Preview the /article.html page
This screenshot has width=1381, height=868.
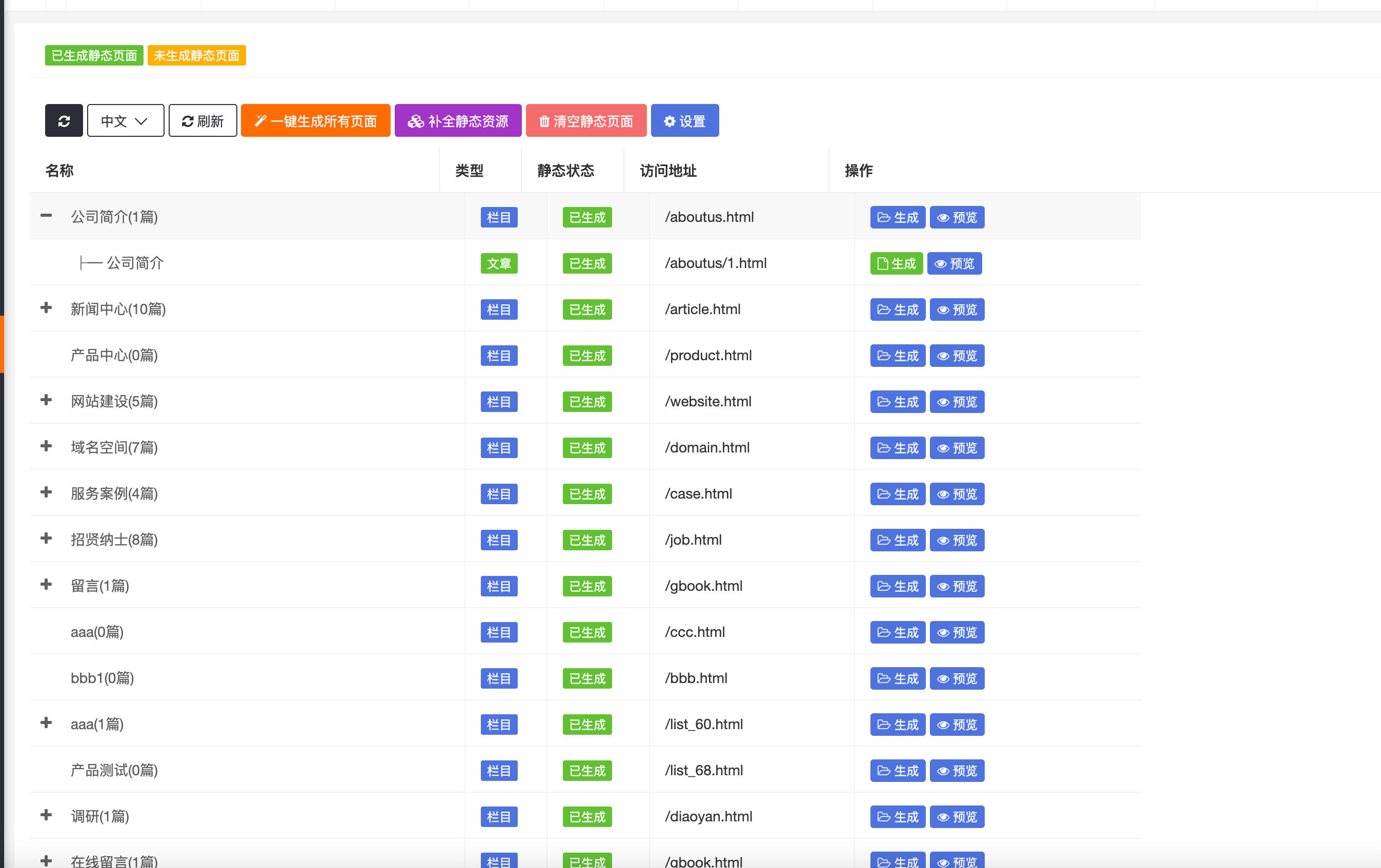(956, 309)
